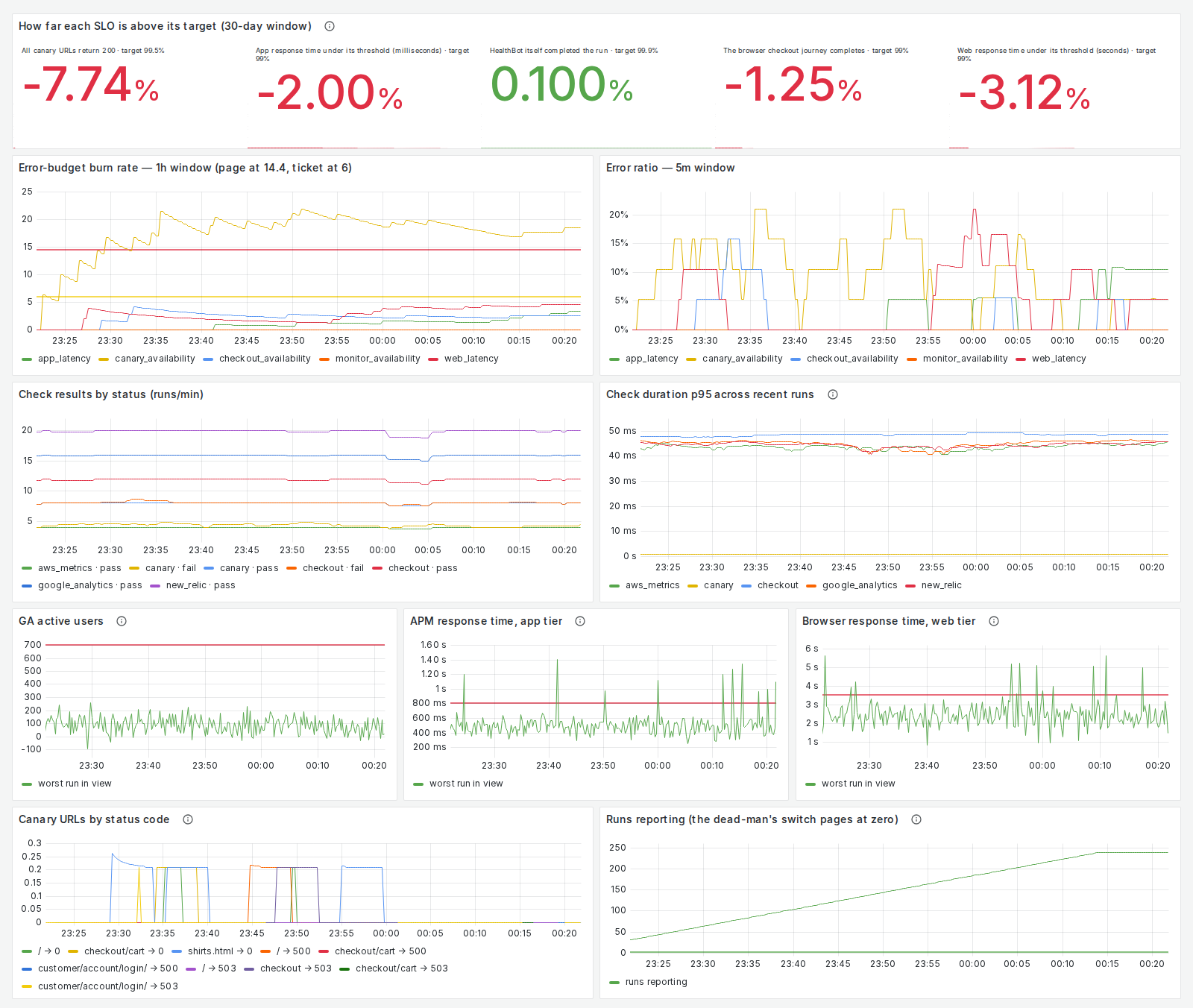Open info icon for Check duration p95 panel
Screen dimensions: 1193x1008
click(x=833, y=394)
